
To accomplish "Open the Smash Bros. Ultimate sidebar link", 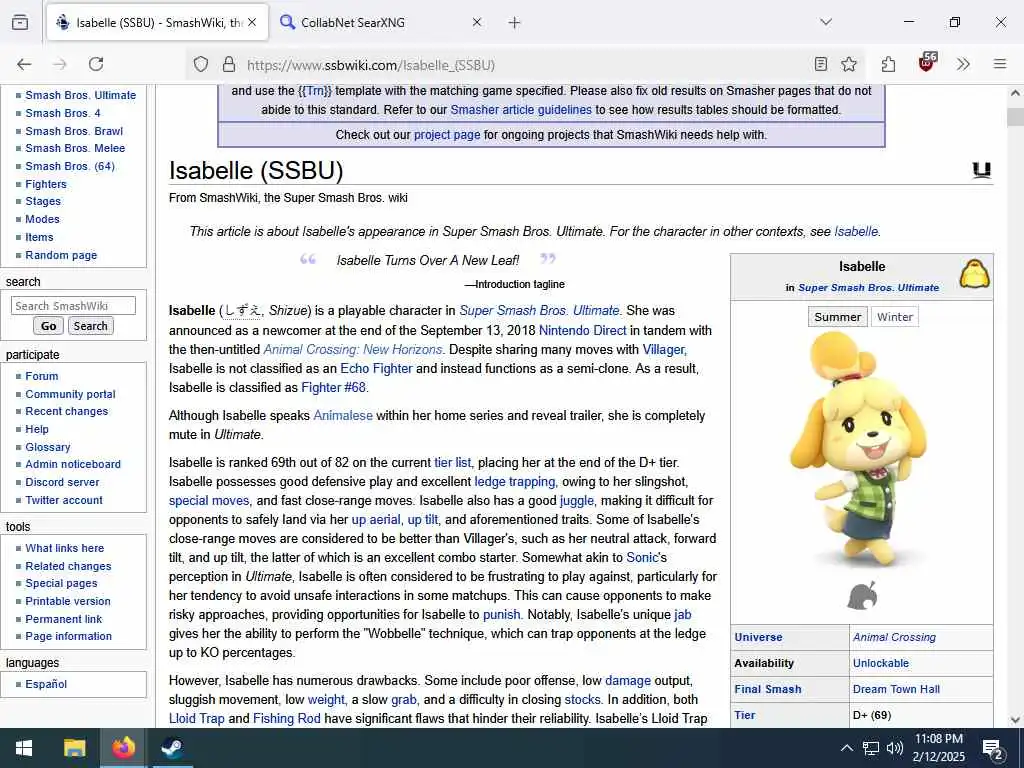I will click(x=81, y=95).
